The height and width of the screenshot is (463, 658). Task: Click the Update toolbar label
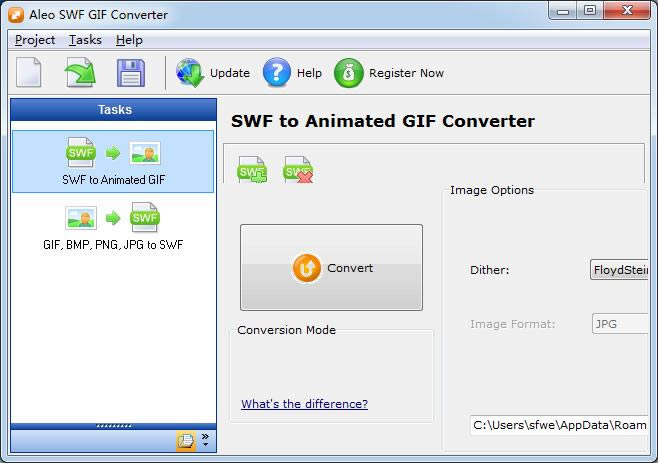pos(230,73)
